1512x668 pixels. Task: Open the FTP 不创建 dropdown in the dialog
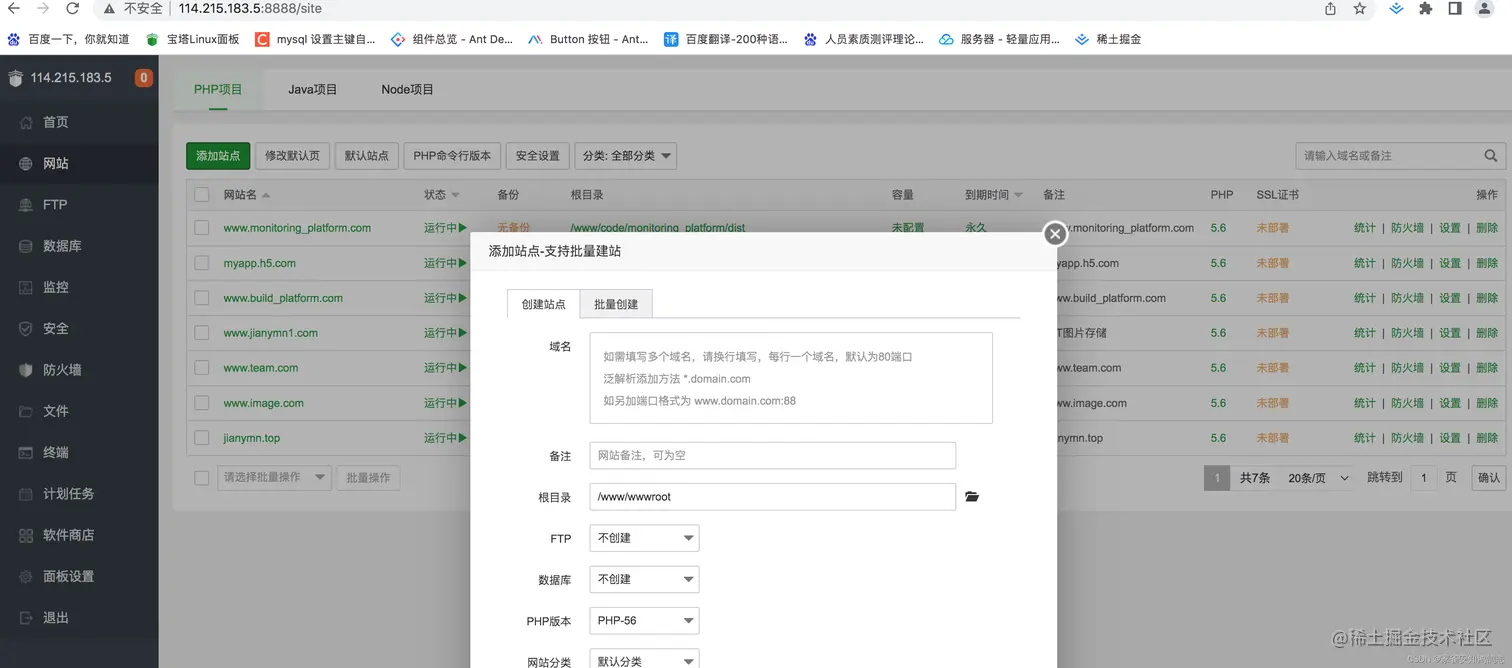(x=643, y=537)
